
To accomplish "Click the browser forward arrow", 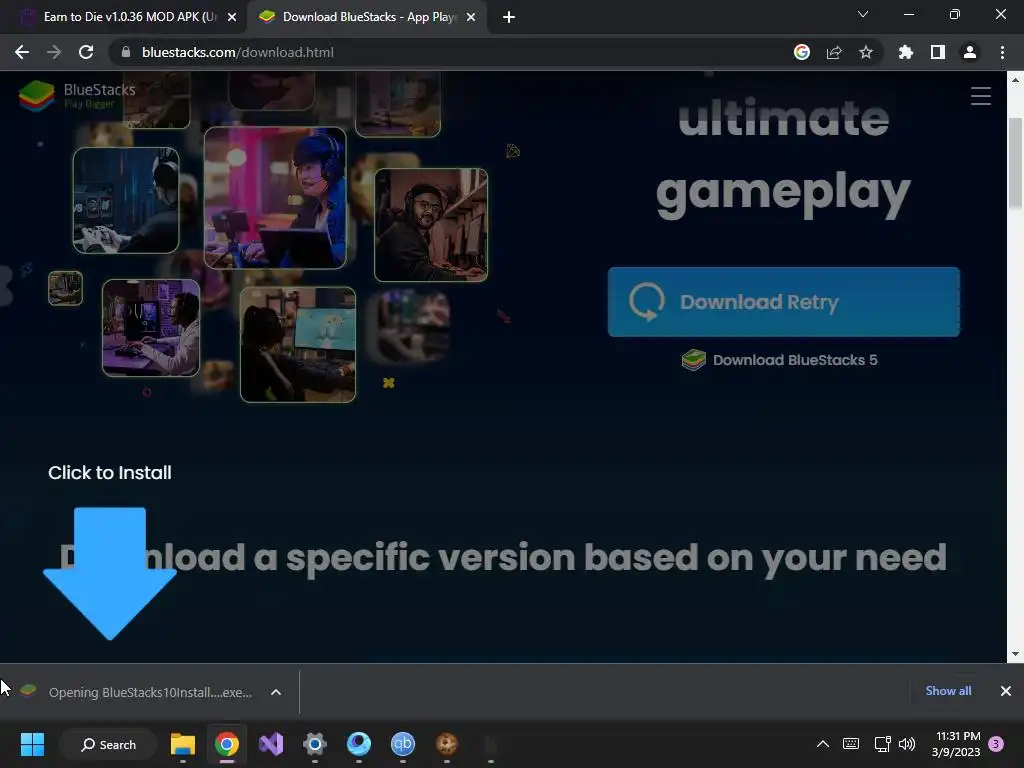I will (x=54, y=52).
